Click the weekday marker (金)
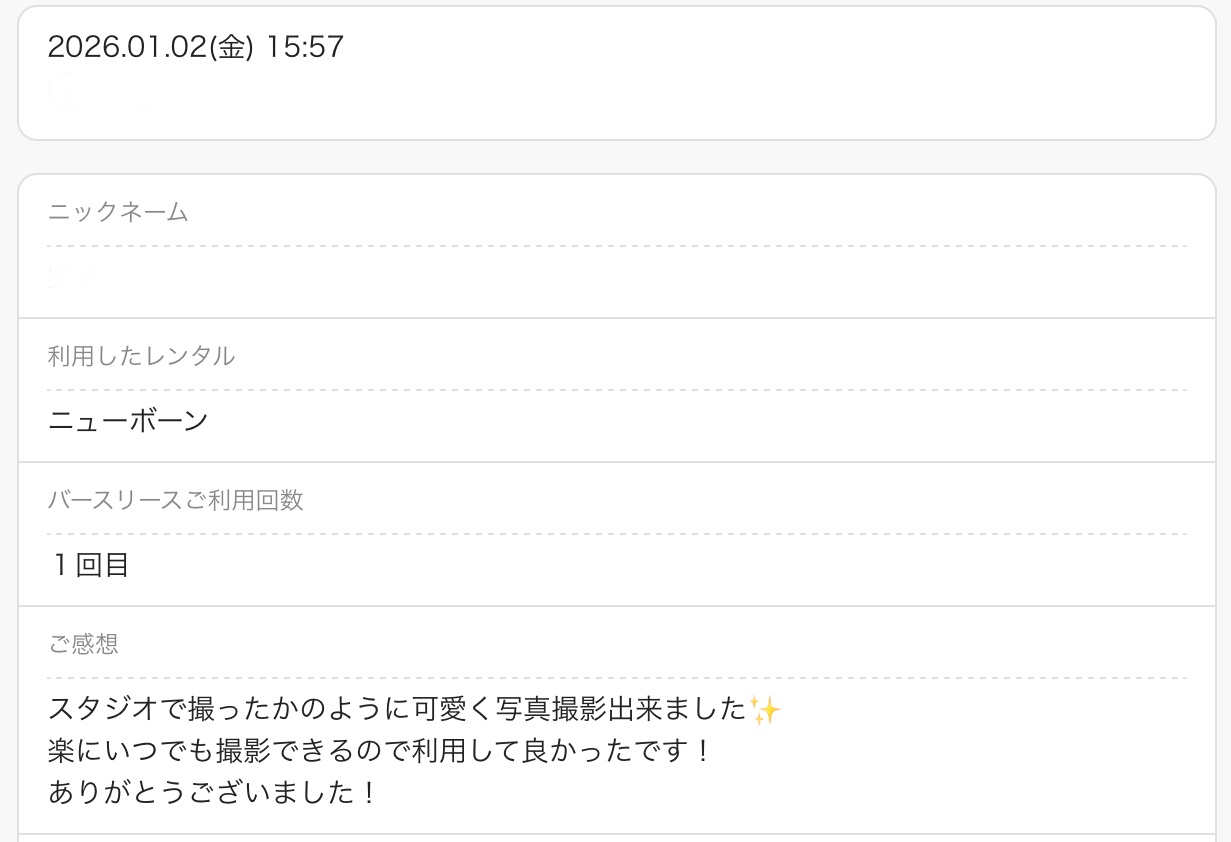 (x=230, y=46)
